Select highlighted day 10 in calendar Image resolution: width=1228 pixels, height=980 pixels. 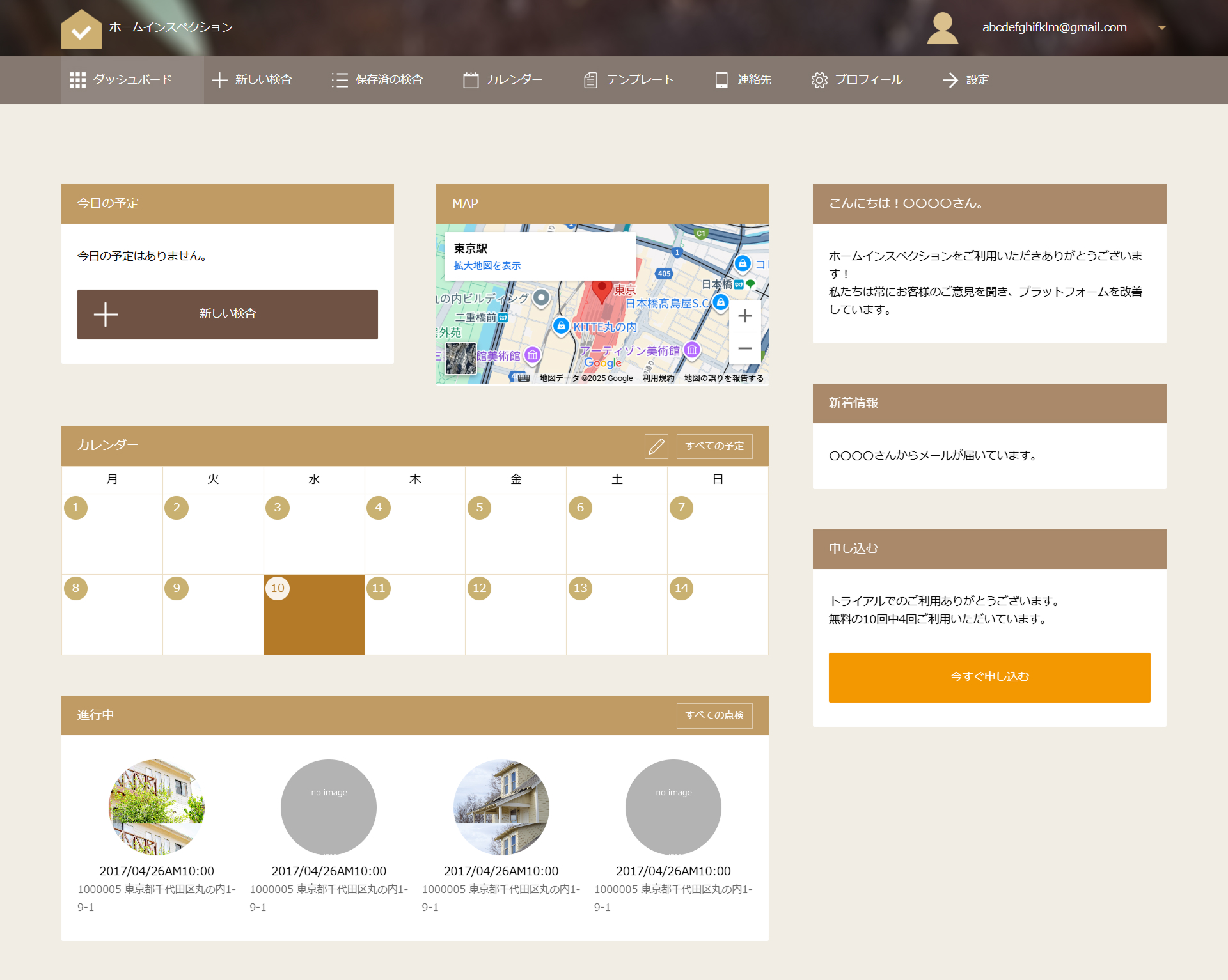pos(314,614)
